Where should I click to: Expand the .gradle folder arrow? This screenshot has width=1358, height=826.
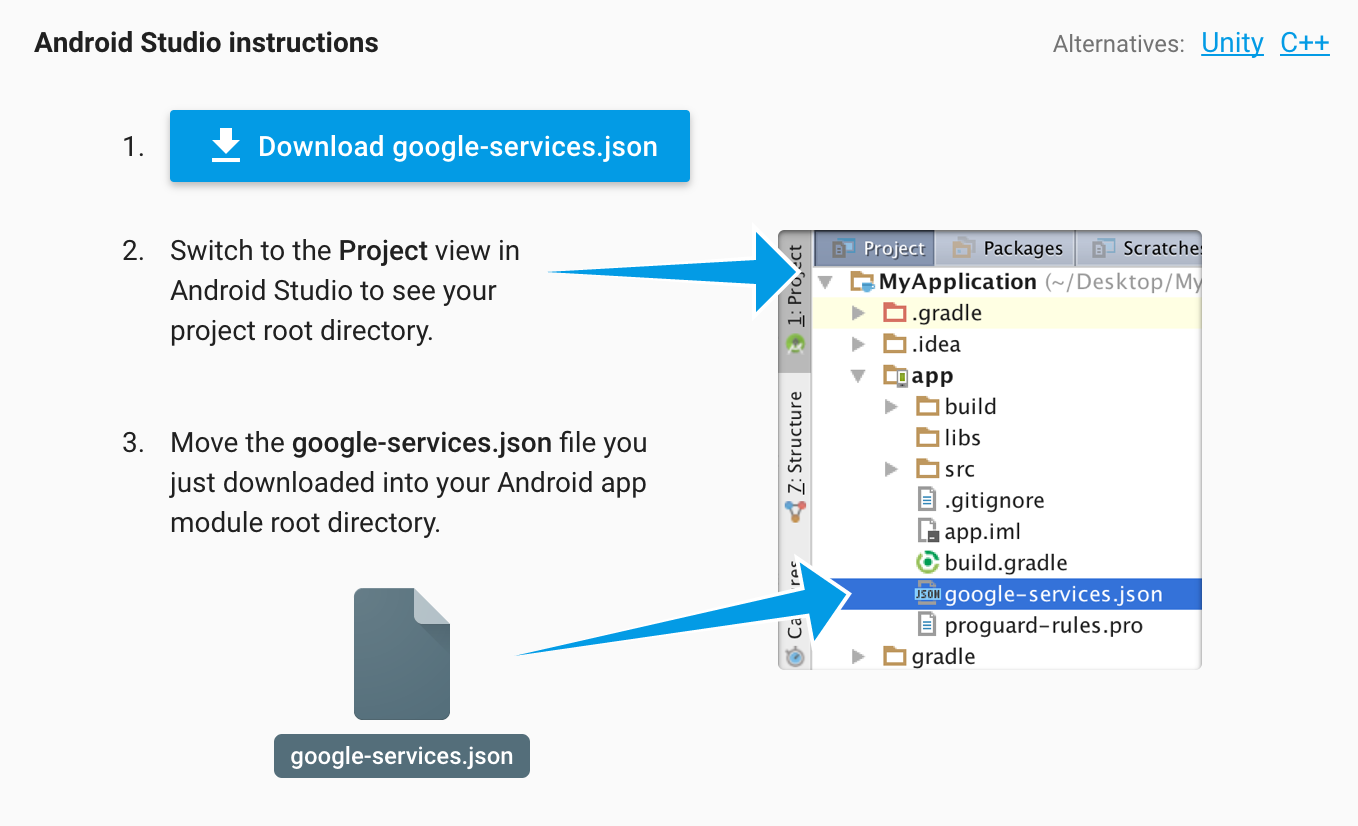point(858,313)
